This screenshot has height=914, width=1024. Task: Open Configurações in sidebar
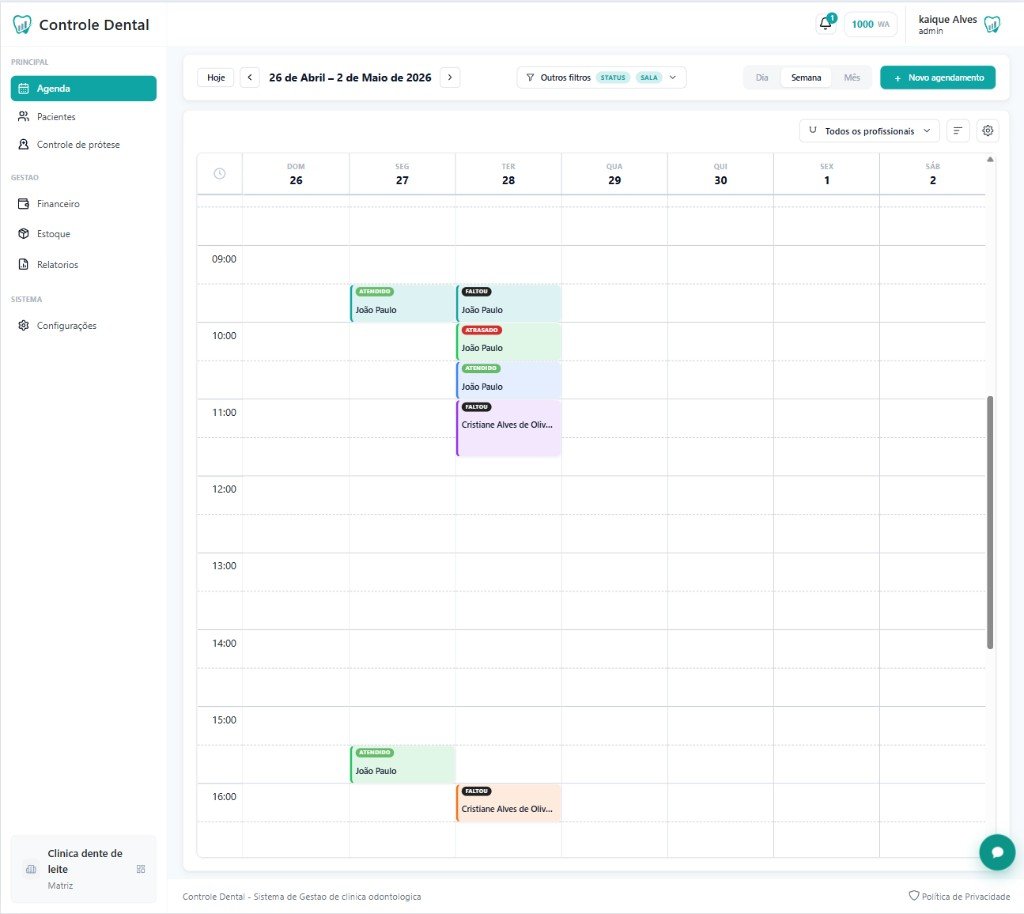(x=84, y=325)
